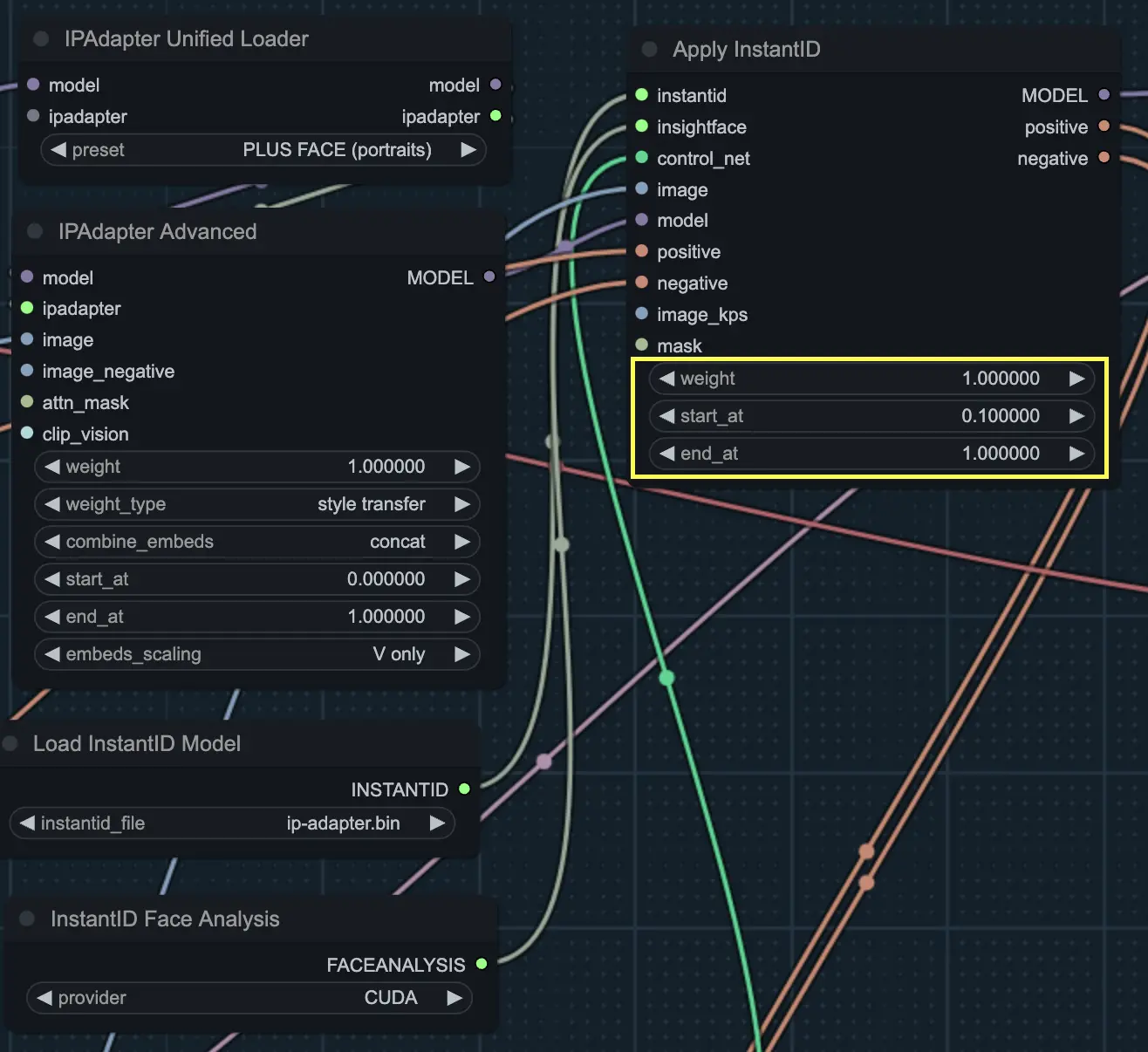Screen dimensions: 1148x1052
Task: Increase IPAdapter Advanced start_at with right arrow
Action: click(x=462, y=579)
